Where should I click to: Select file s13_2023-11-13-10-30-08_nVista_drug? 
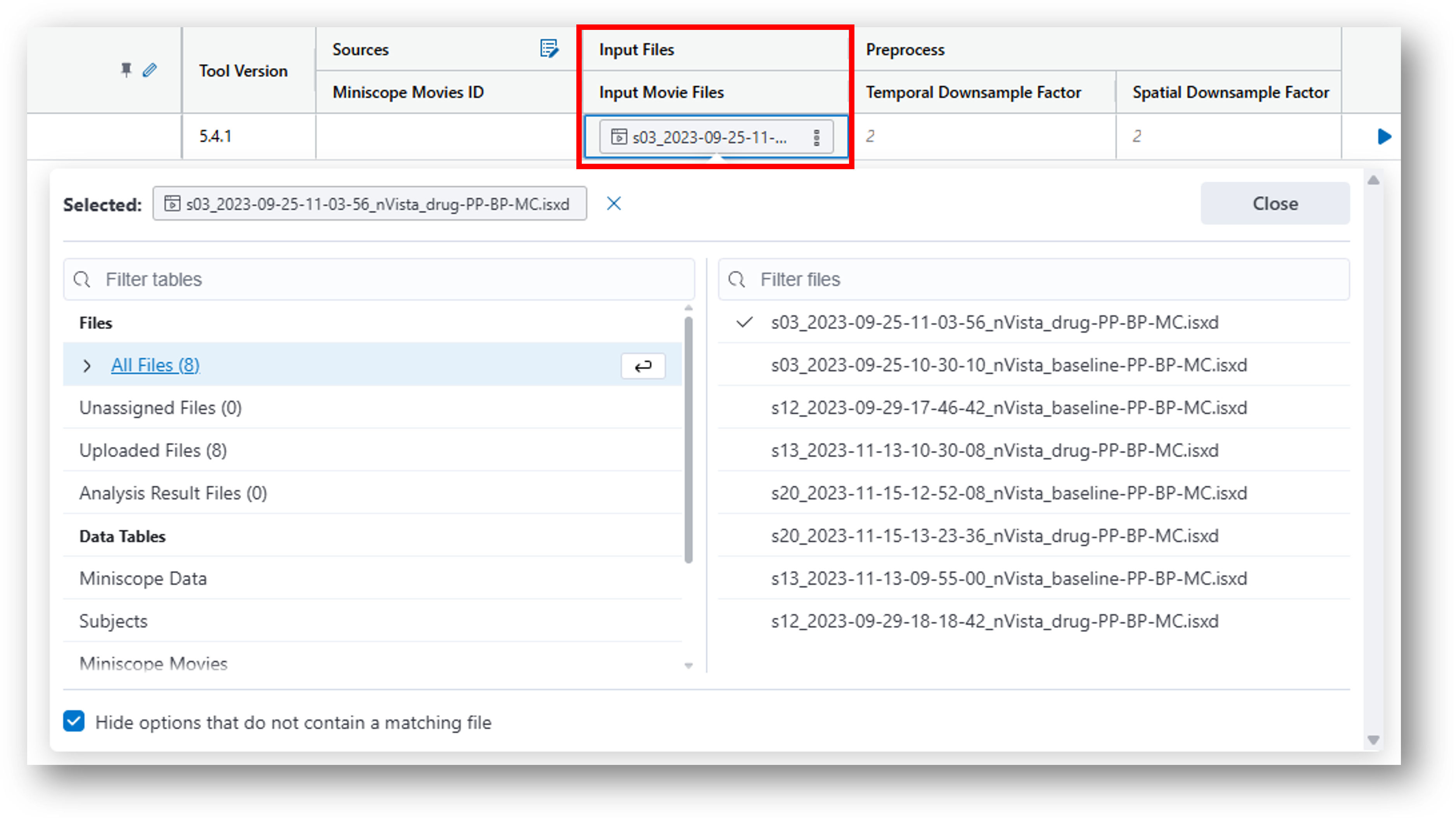tap(1034, 450)
